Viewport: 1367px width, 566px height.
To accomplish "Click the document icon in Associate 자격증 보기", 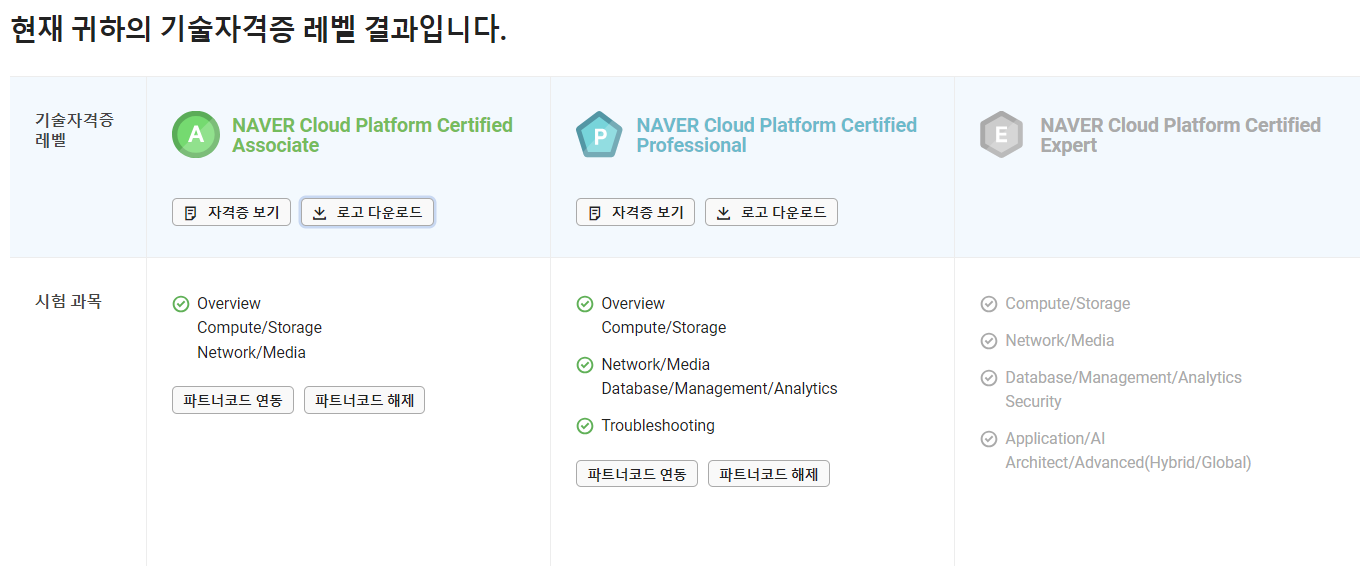I will point(191,213).
